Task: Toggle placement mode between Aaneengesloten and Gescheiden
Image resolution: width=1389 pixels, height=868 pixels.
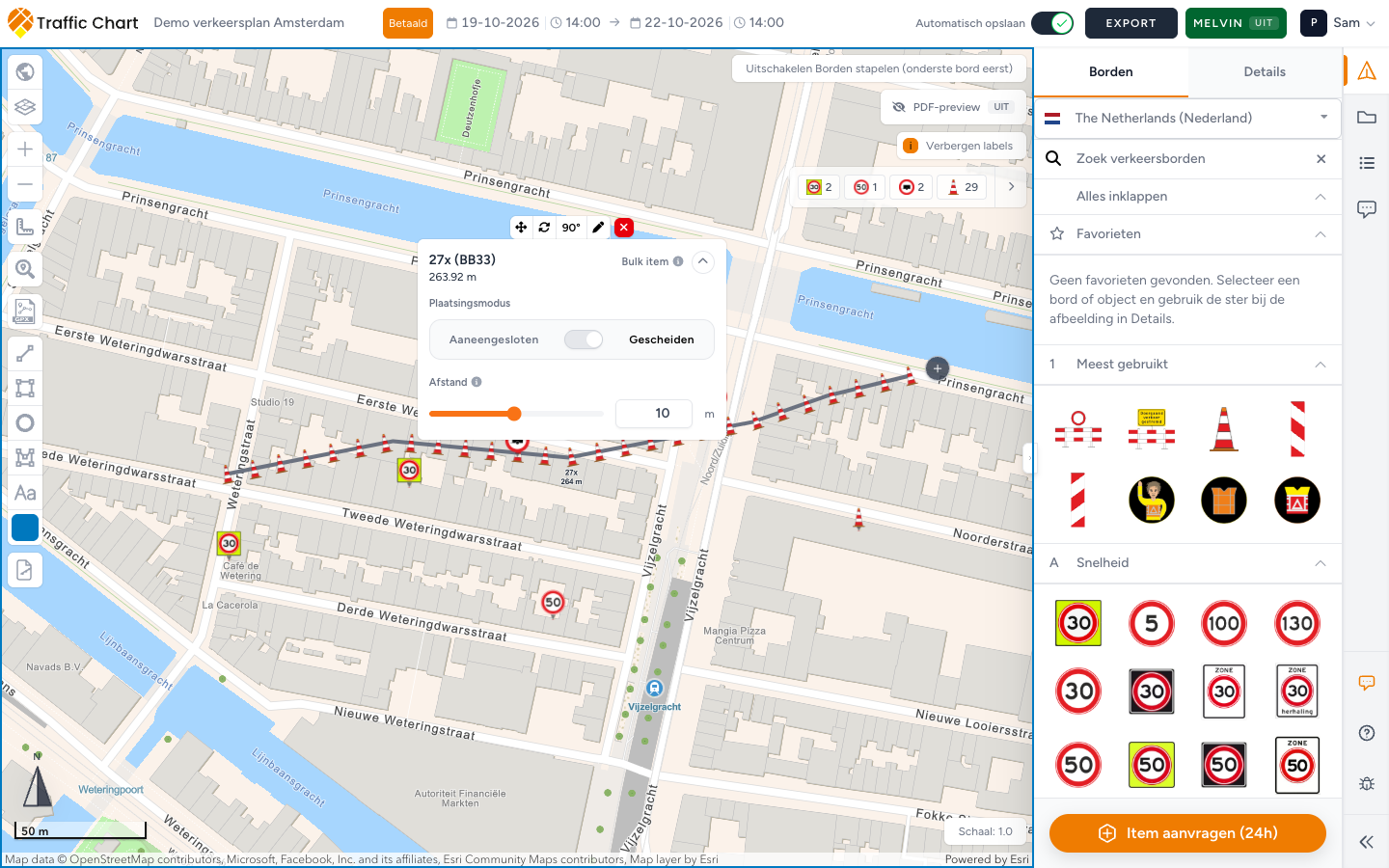Action: click(x=584, y=339)
